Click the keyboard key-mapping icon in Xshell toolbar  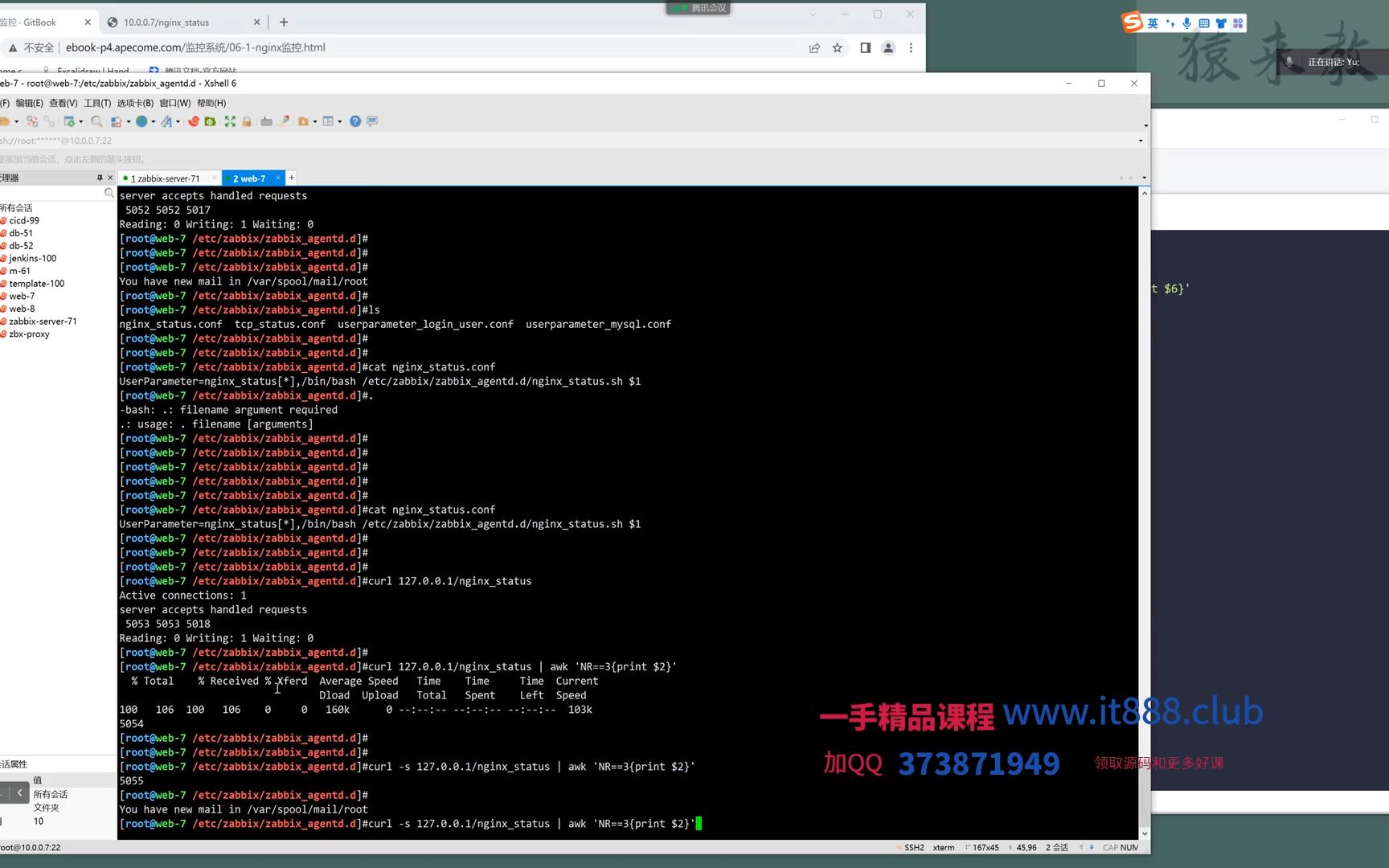267,121
